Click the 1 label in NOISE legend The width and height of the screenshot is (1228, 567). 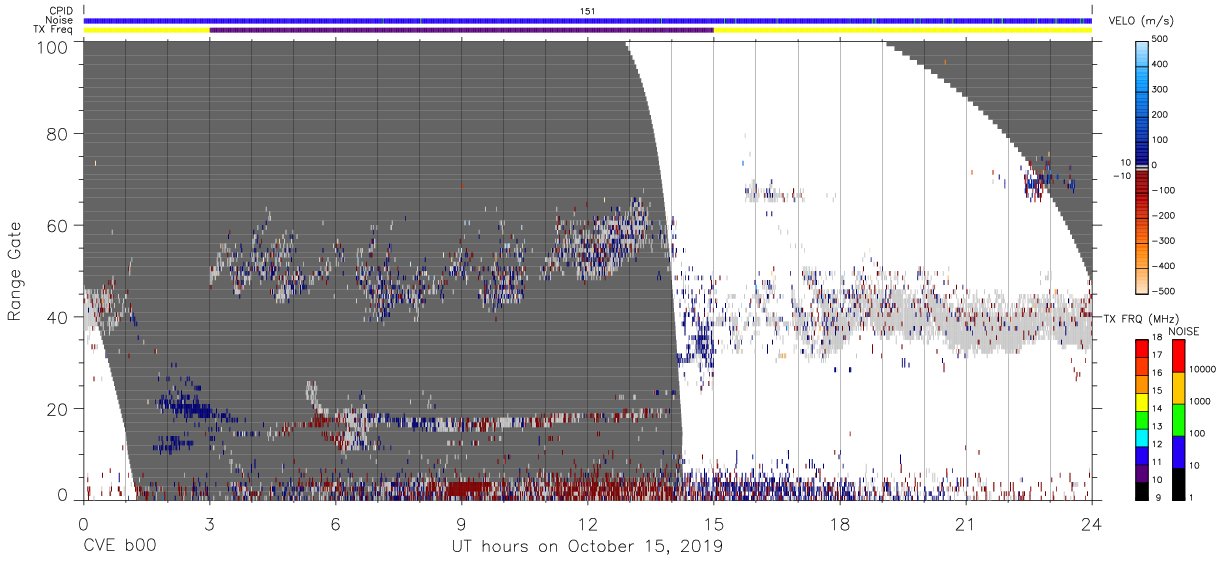1191,497
